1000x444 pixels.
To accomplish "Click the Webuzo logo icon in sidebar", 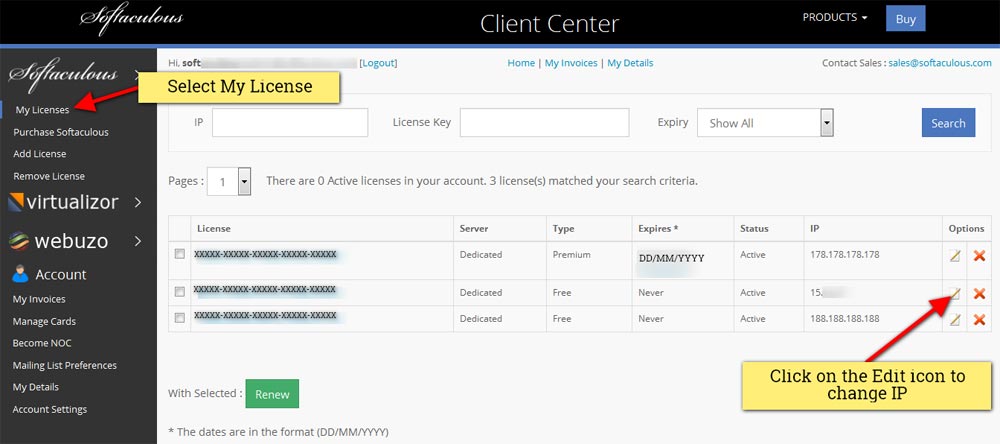I will 19,240.
